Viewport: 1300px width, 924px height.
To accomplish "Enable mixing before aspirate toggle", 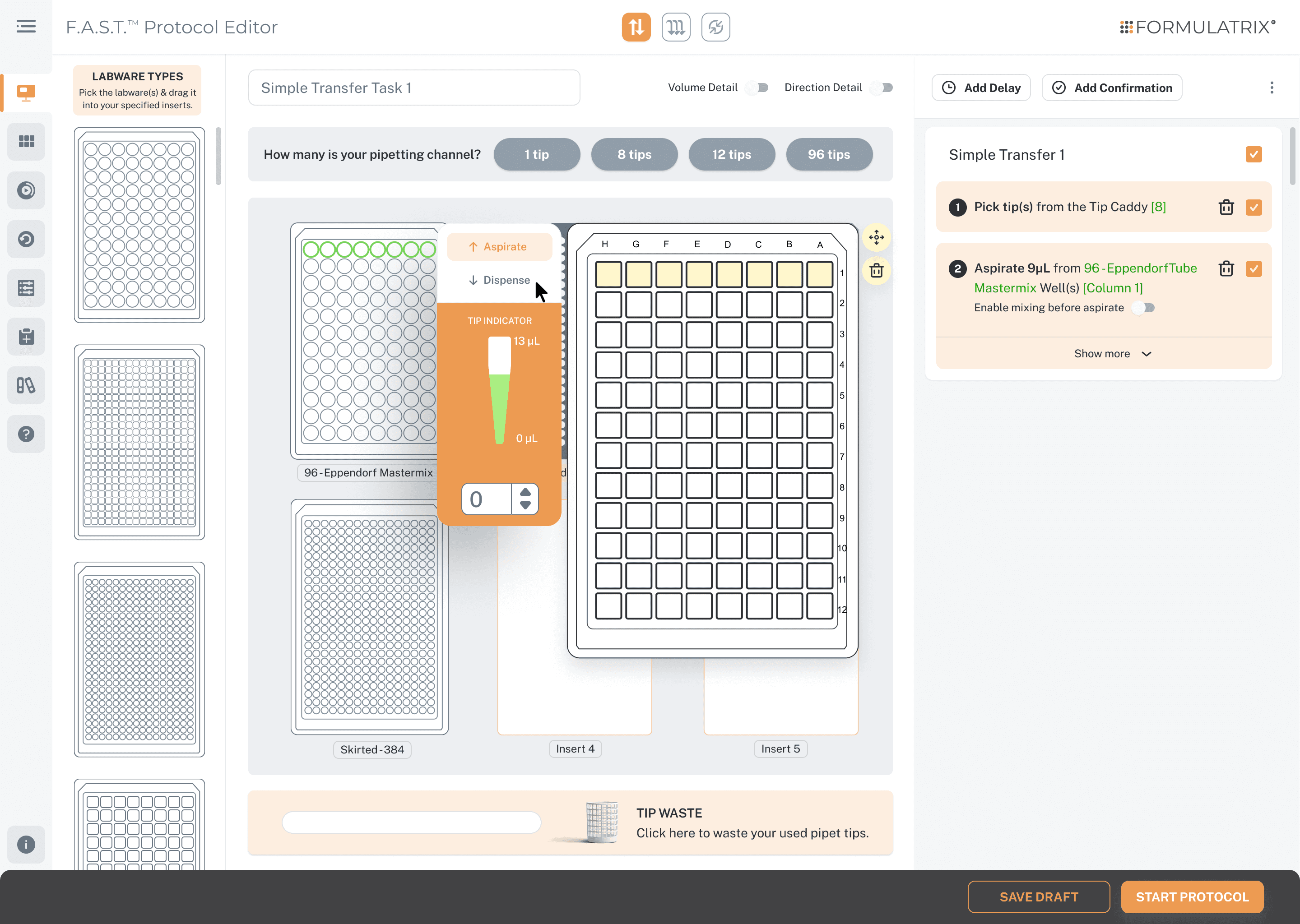I will tap(1143, 308).
